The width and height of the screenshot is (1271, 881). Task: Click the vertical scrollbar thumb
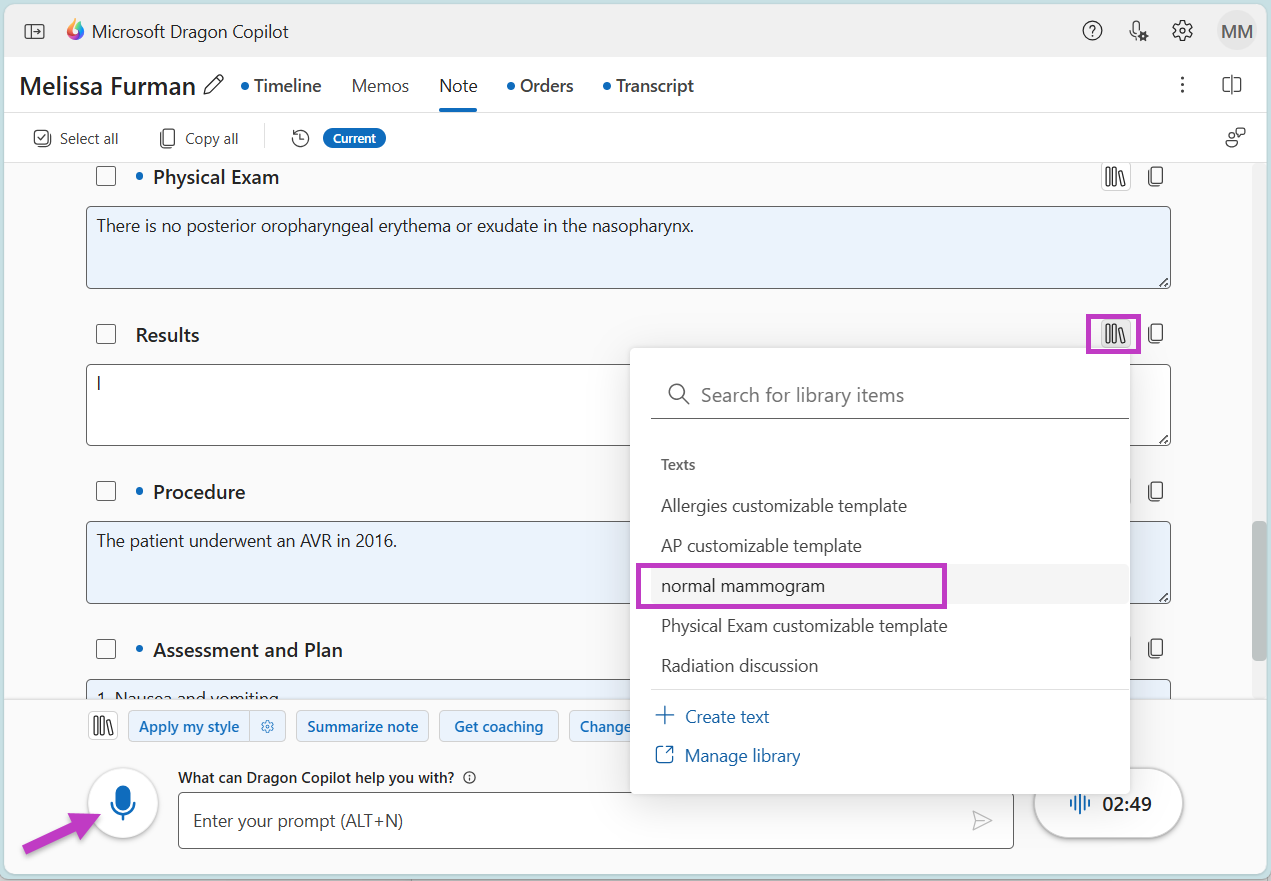click(x=1259, y=590)
